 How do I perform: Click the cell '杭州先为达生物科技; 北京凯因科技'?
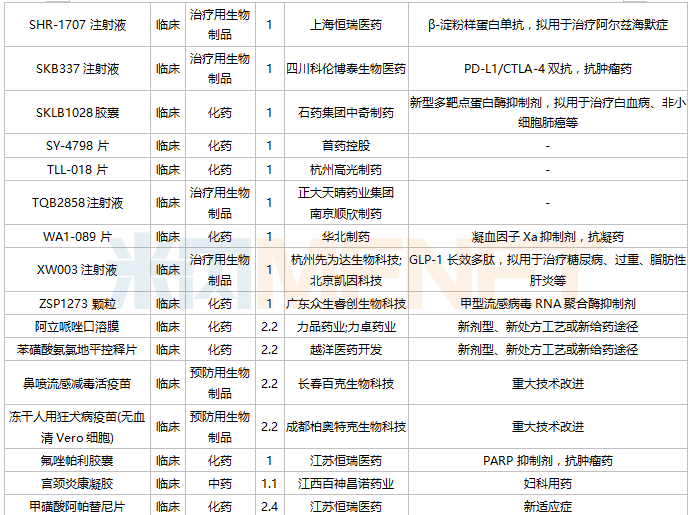point(346,270)
